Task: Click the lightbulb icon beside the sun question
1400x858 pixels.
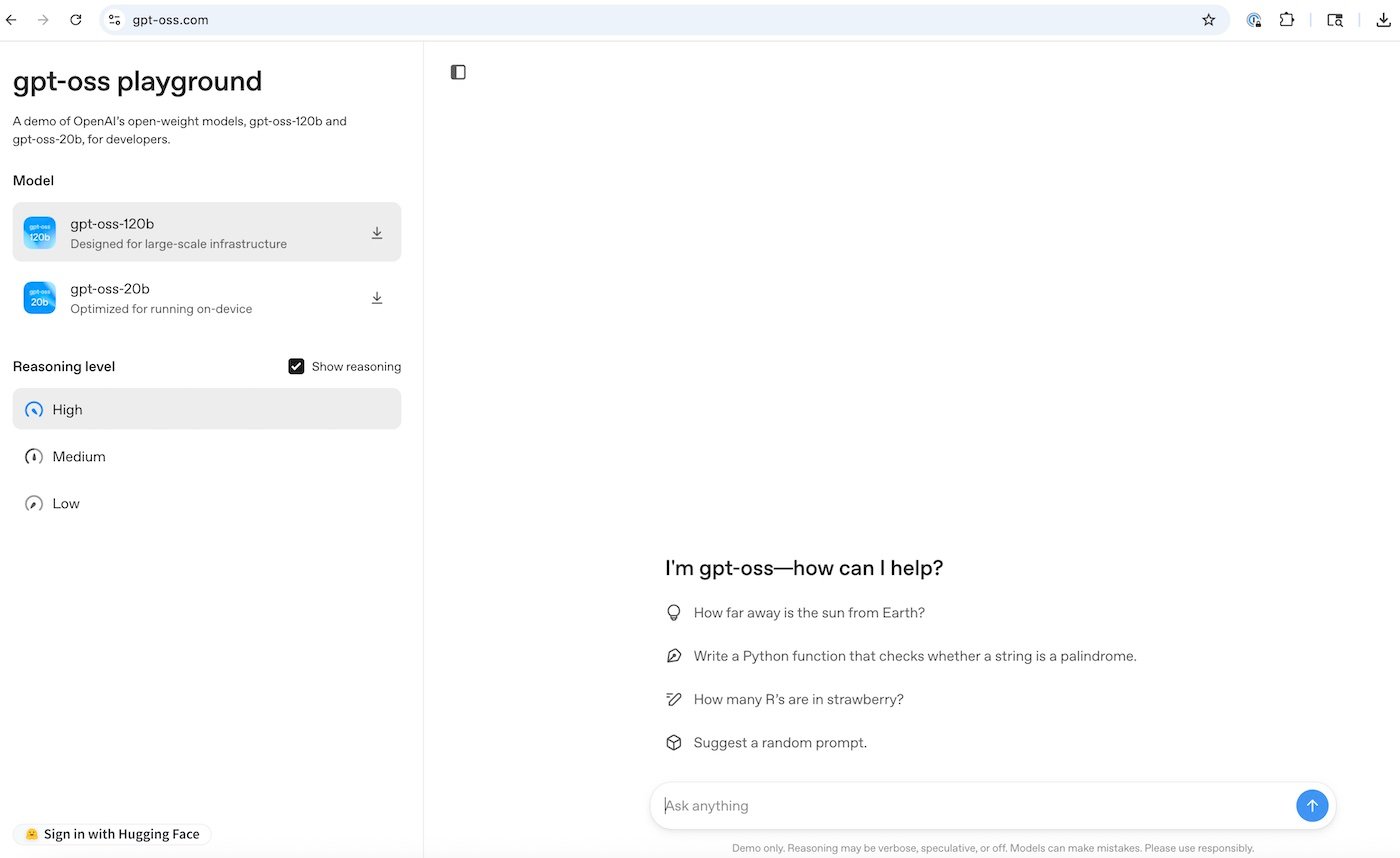Action: pyautogui.click(x=673, y=612)
